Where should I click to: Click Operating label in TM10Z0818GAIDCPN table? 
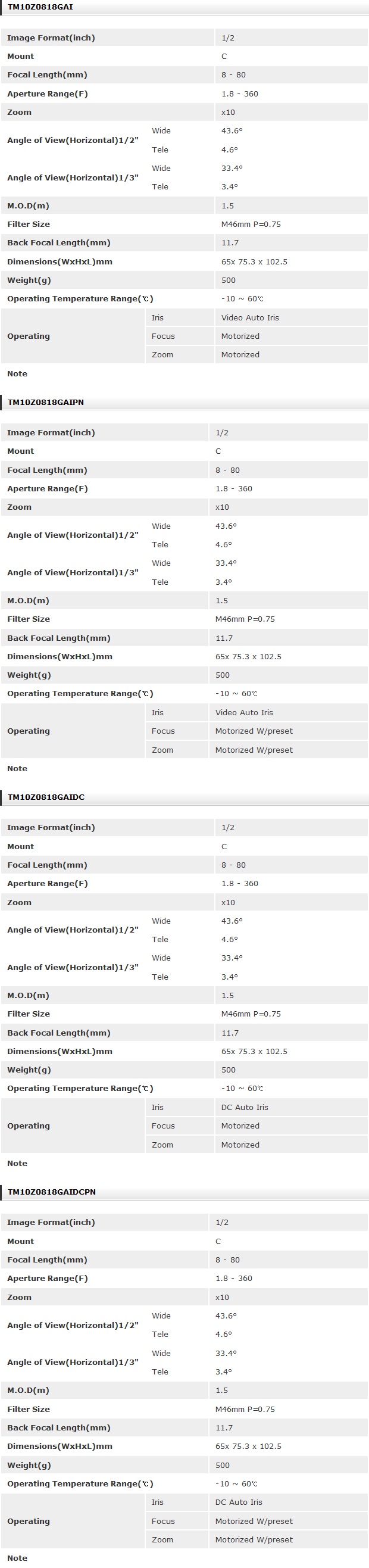pos(29,1521)
